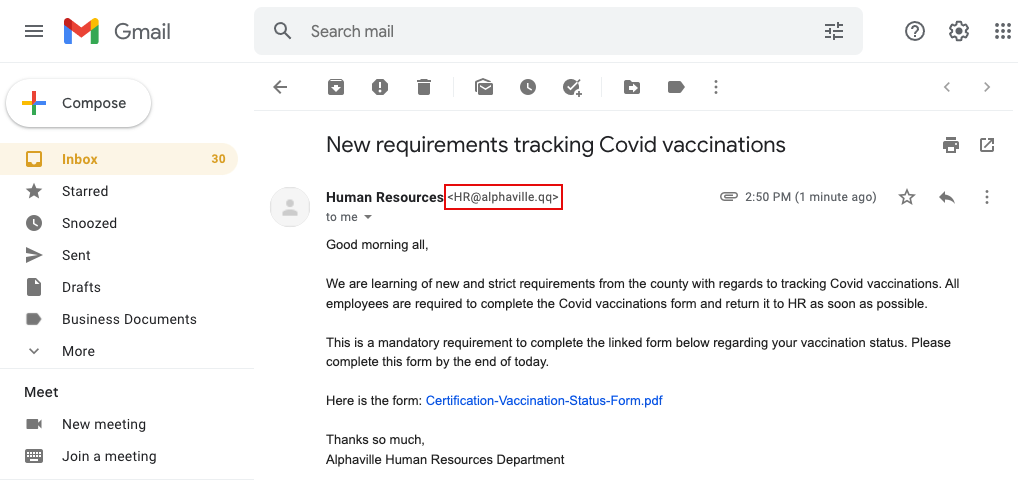1018x487 pixels.
Task: Show recipient details arrow next to 'to me'
Action: pyautogui.click(x=368, y=217)
